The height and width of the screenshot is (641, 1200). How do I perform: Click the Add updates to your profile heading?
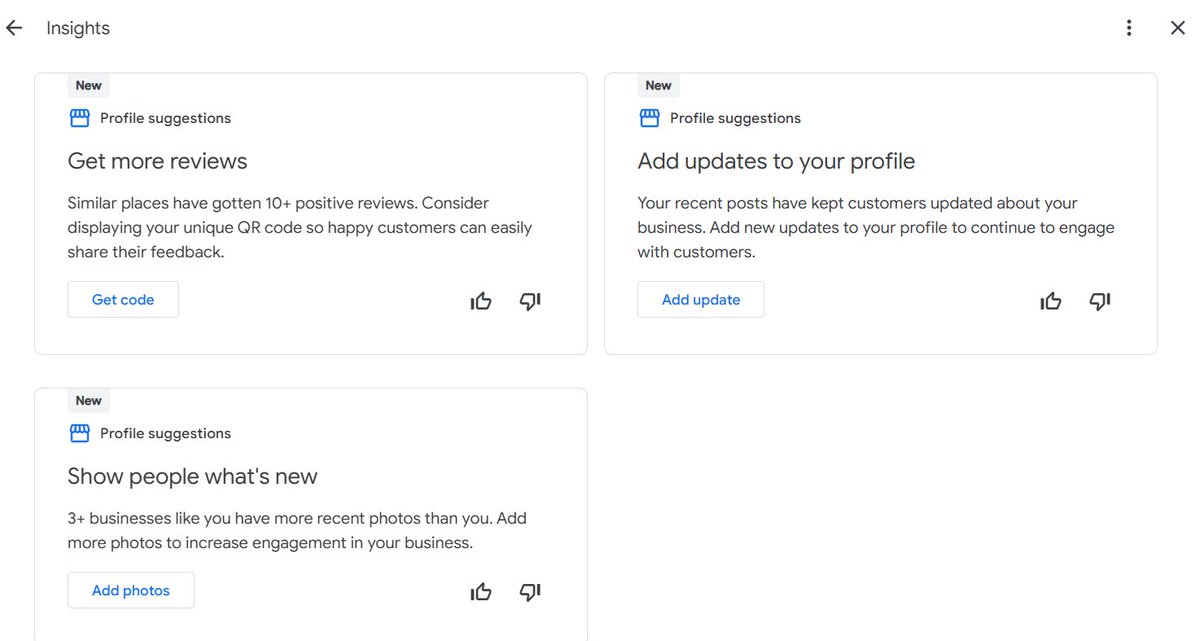776,161
